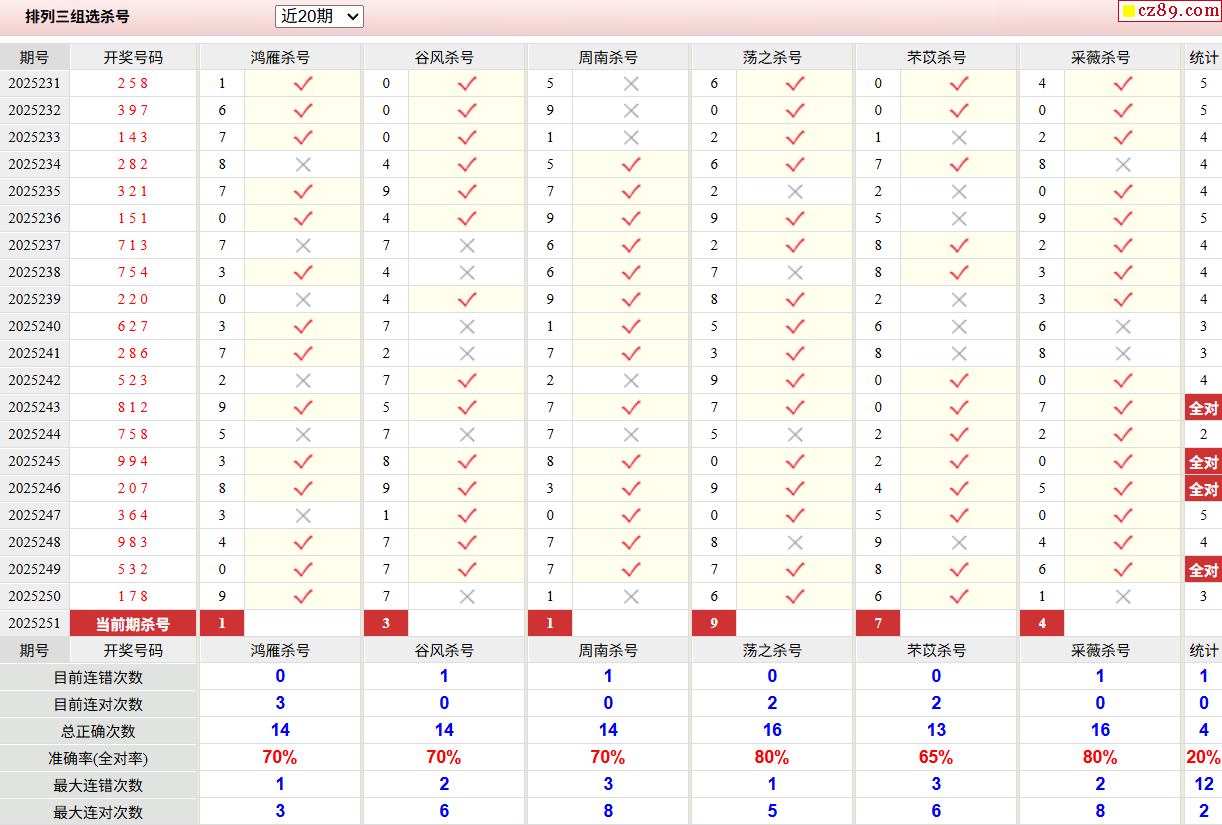The image size is (1222, 825).
Task: Select winning numbers 9 9 4 for period 2025245
Action: [133, 462]
